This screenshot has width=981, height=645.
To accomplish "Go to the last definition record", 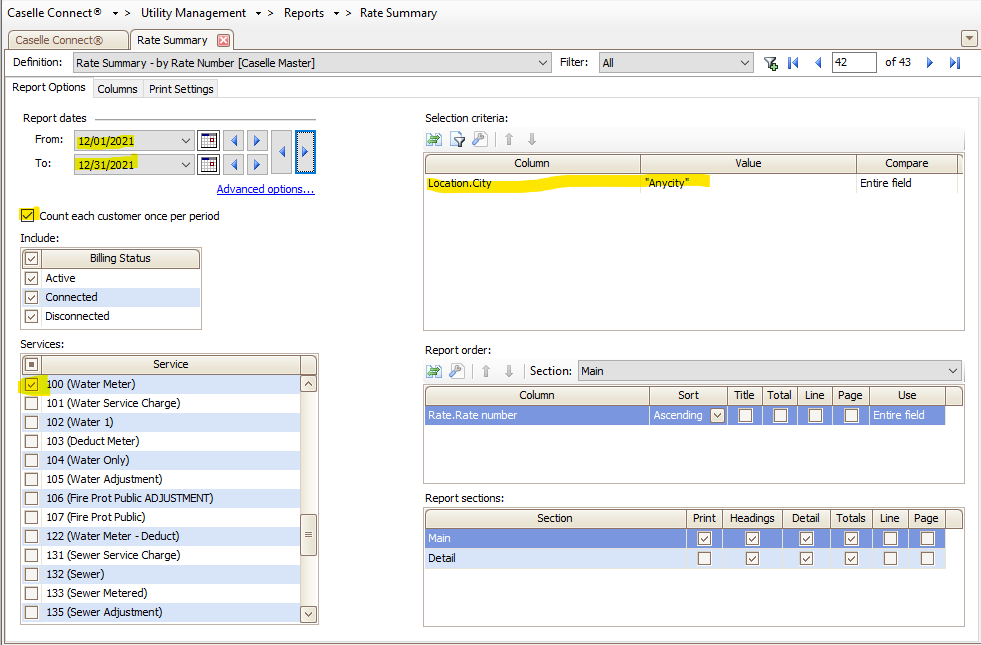I will tap(954, 63).
